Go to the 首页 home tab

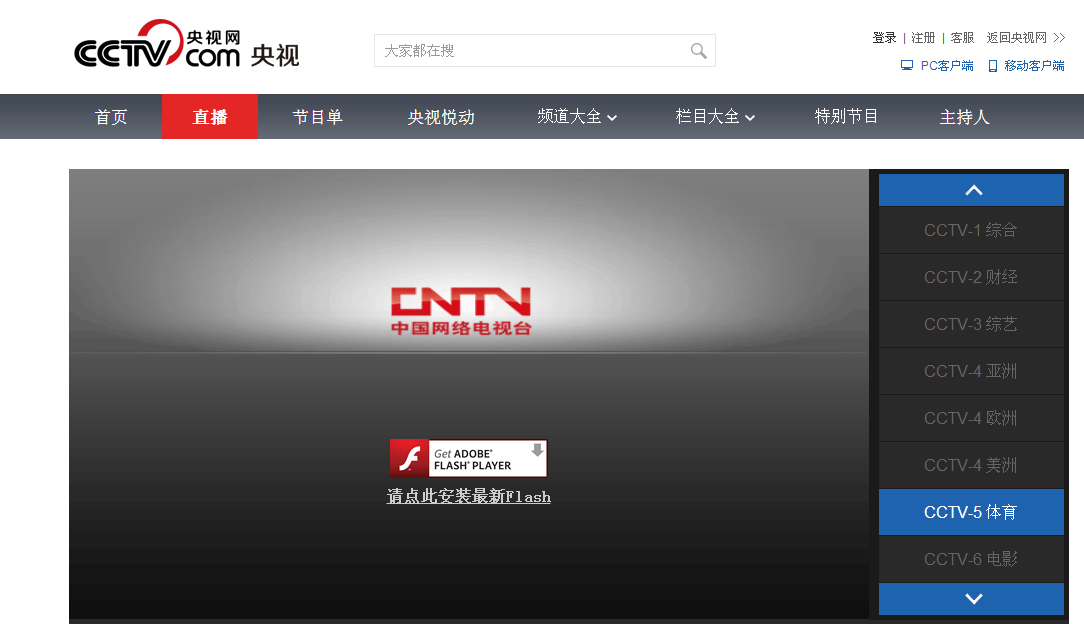click(111, 117)
